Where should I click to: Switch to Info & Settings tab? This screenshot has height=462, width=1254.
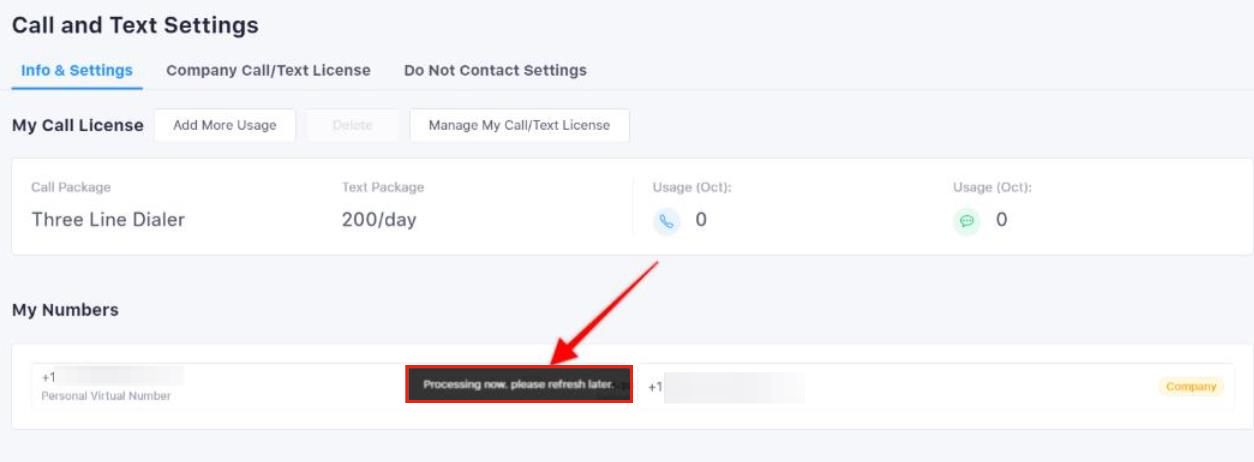tap(77, 71)
